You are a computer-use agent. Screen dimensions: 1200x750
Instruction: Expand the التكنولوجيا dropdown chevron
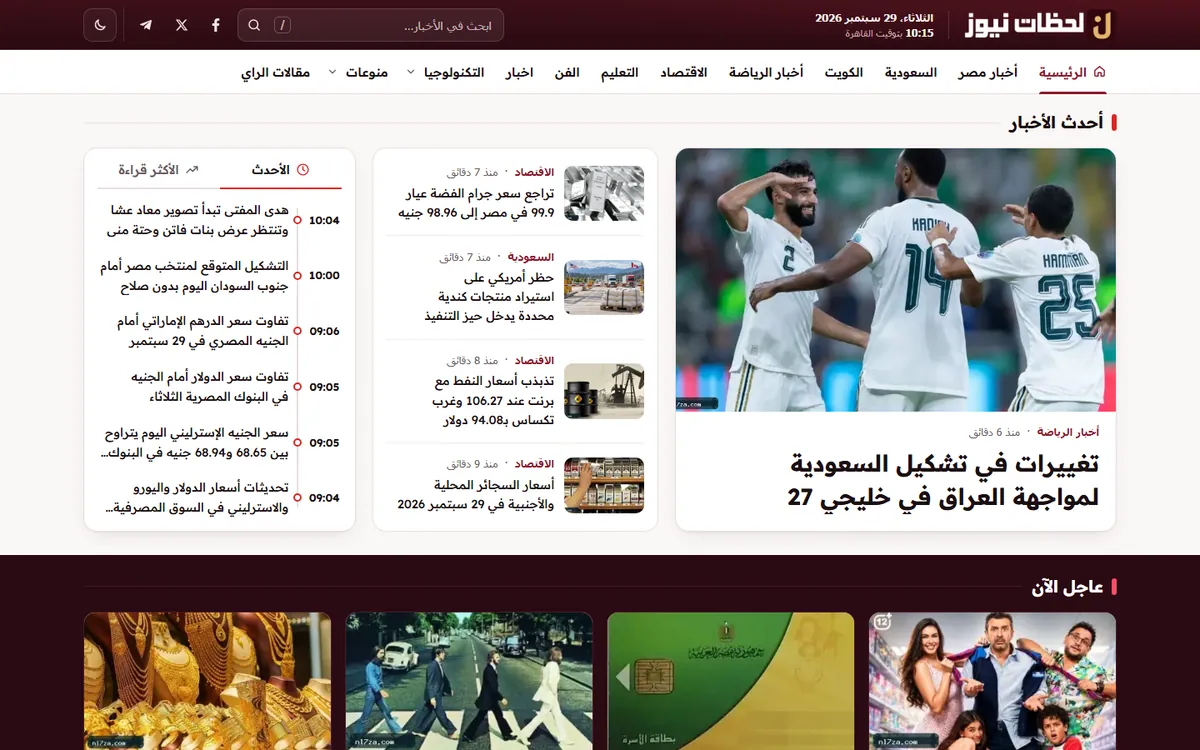click(411, 72)
